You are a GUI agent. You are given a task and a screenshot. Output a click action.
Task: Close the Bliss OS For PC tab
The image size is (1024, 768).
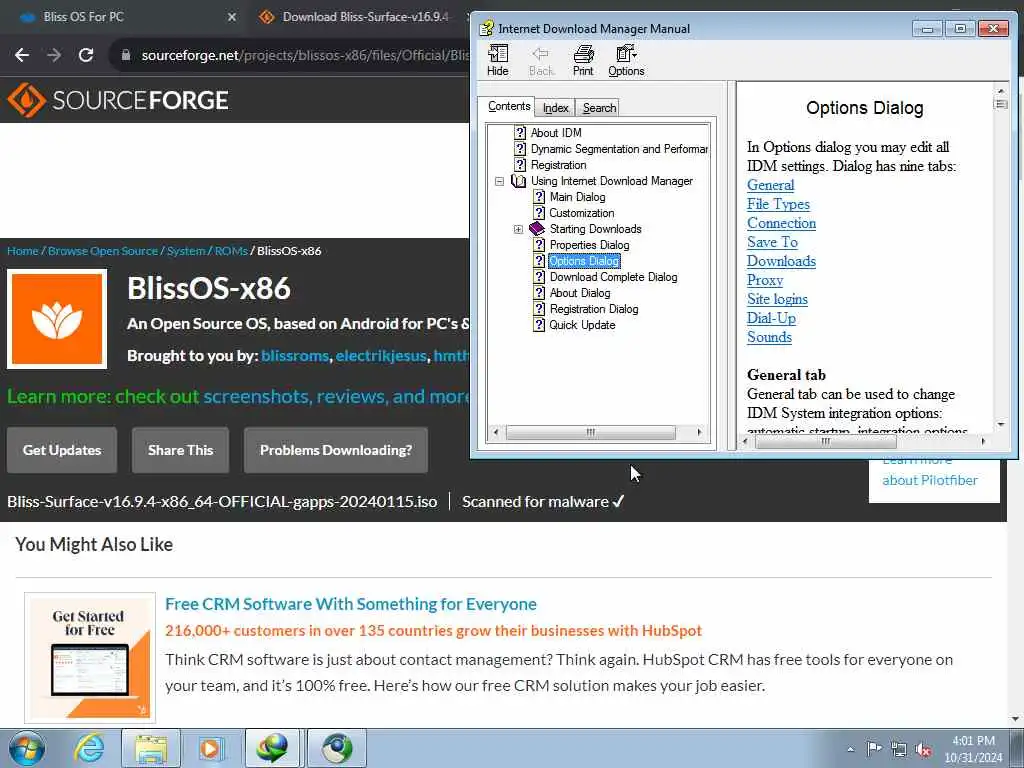point(232,17)
